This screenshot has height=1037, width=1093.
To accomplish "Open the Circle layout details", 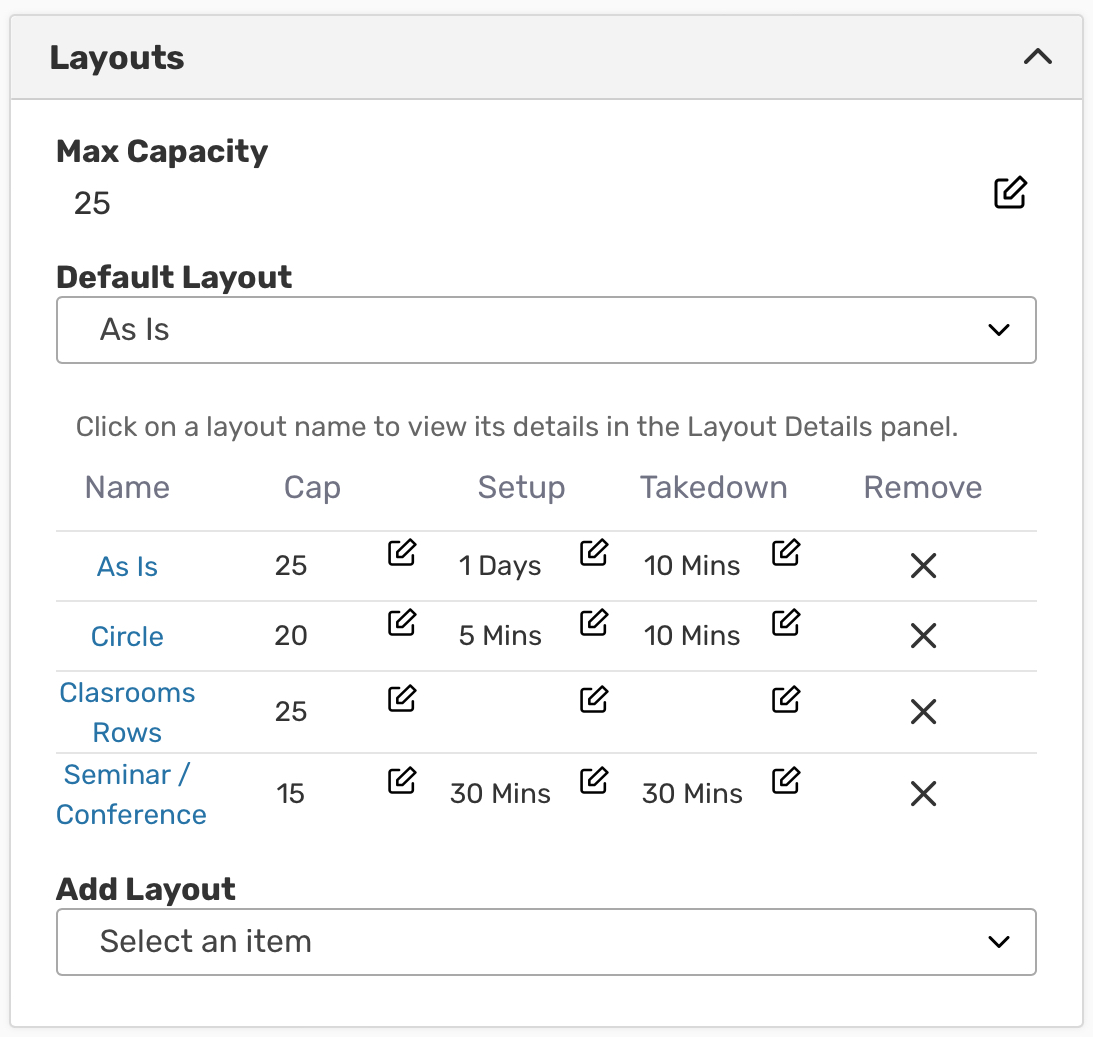I will click(127, 636).
